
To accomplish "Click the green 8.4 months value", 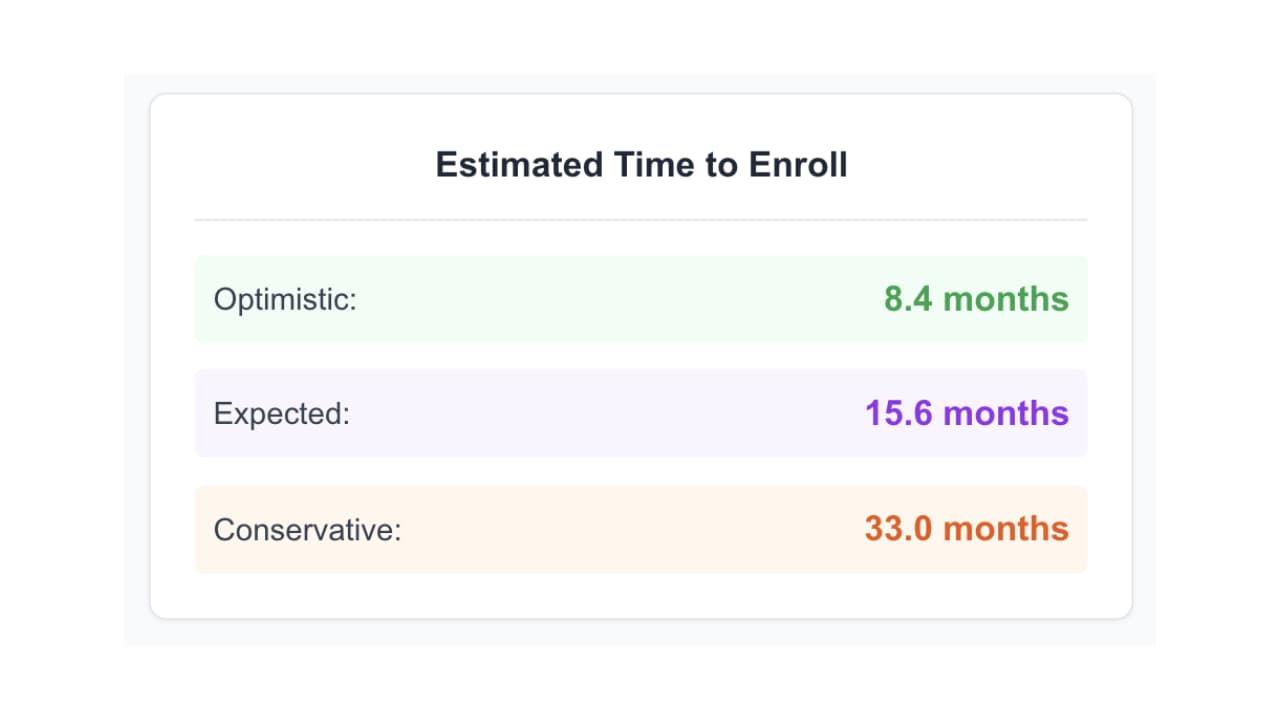I will coord(976,299).
